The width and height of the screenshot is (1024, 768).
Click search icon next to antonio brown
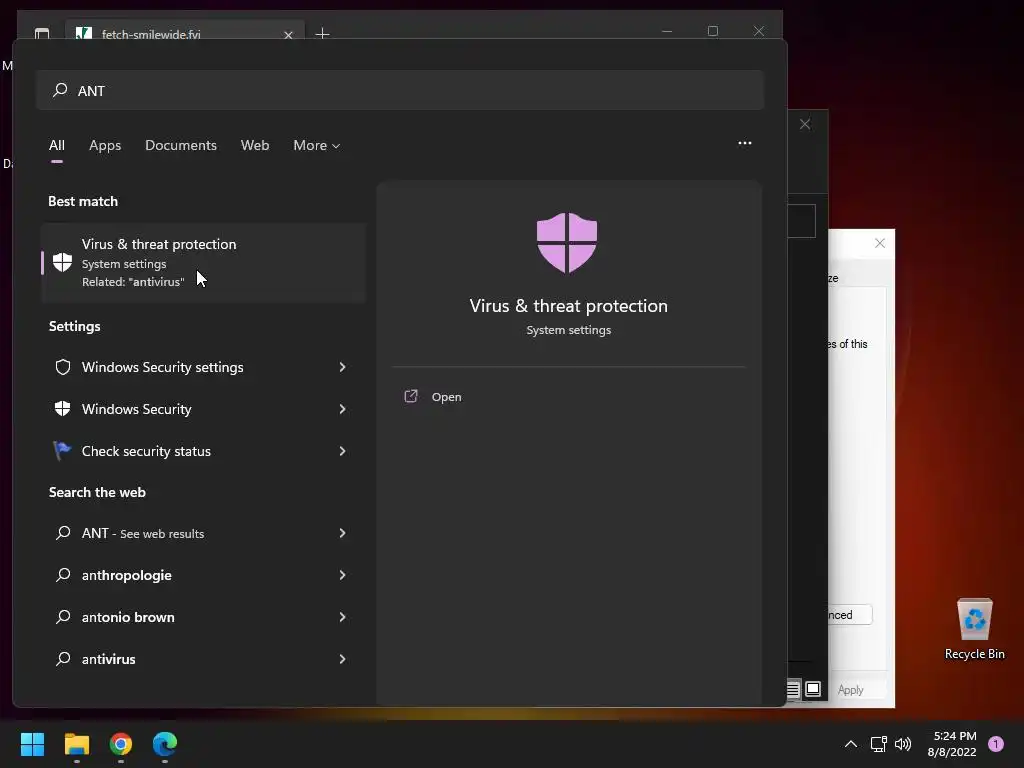pyautogui.click(x=63, y=616)
